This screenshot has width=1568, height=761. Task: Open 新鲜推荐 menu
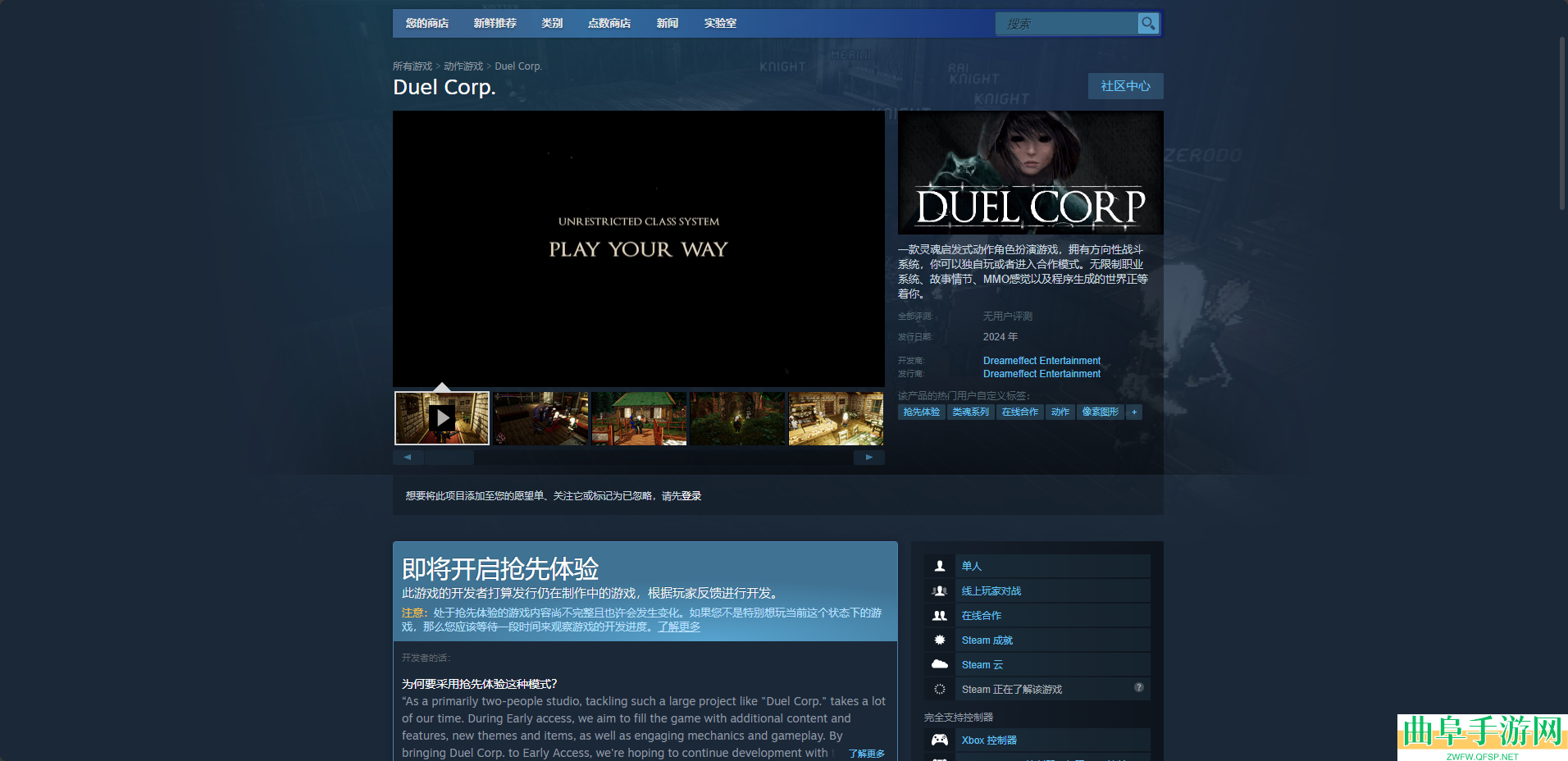click(495, 23)
